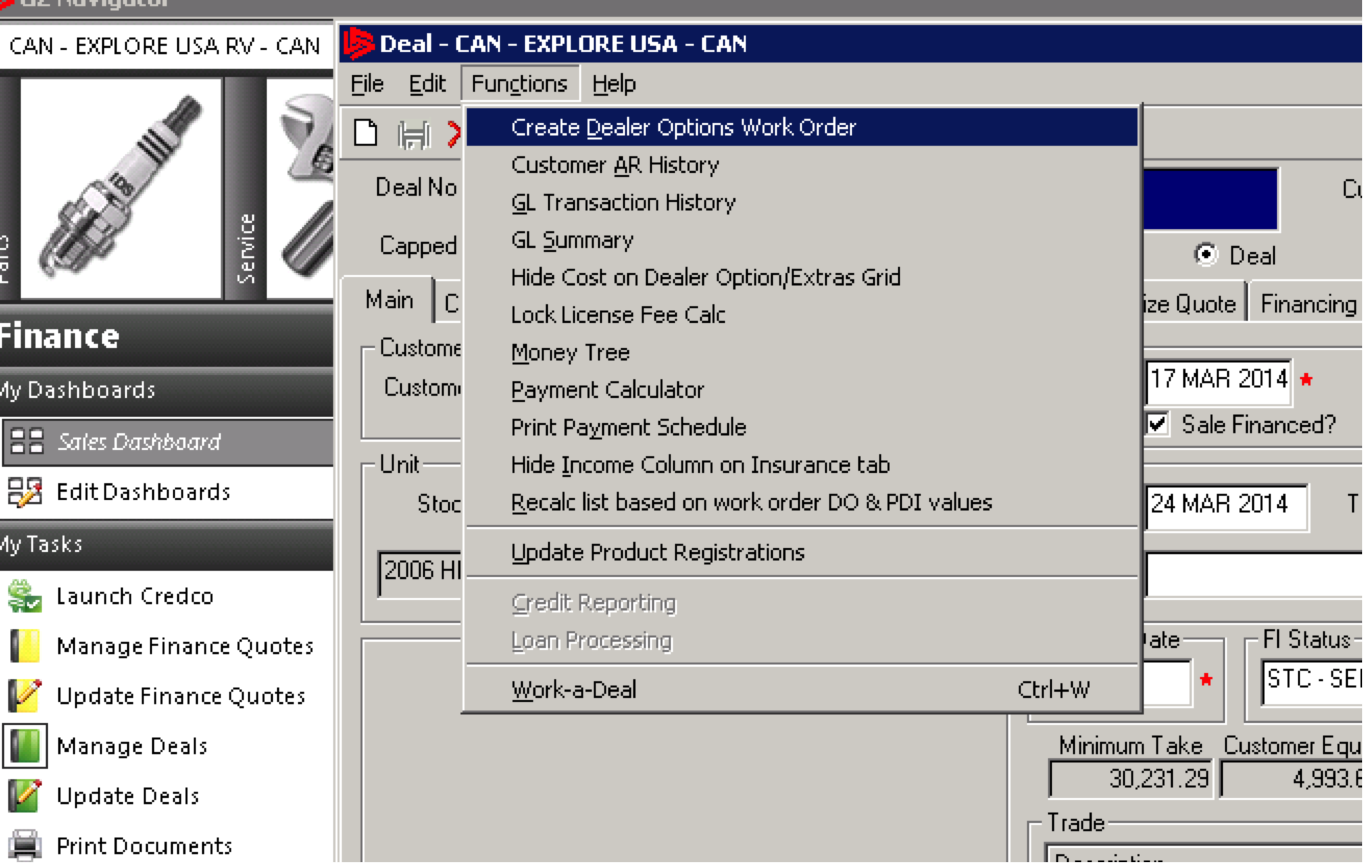Choose Print Payment Schedule
The height and width of the screenshot is (863, 1363).
pyautogui.click(x=802, y=427)
